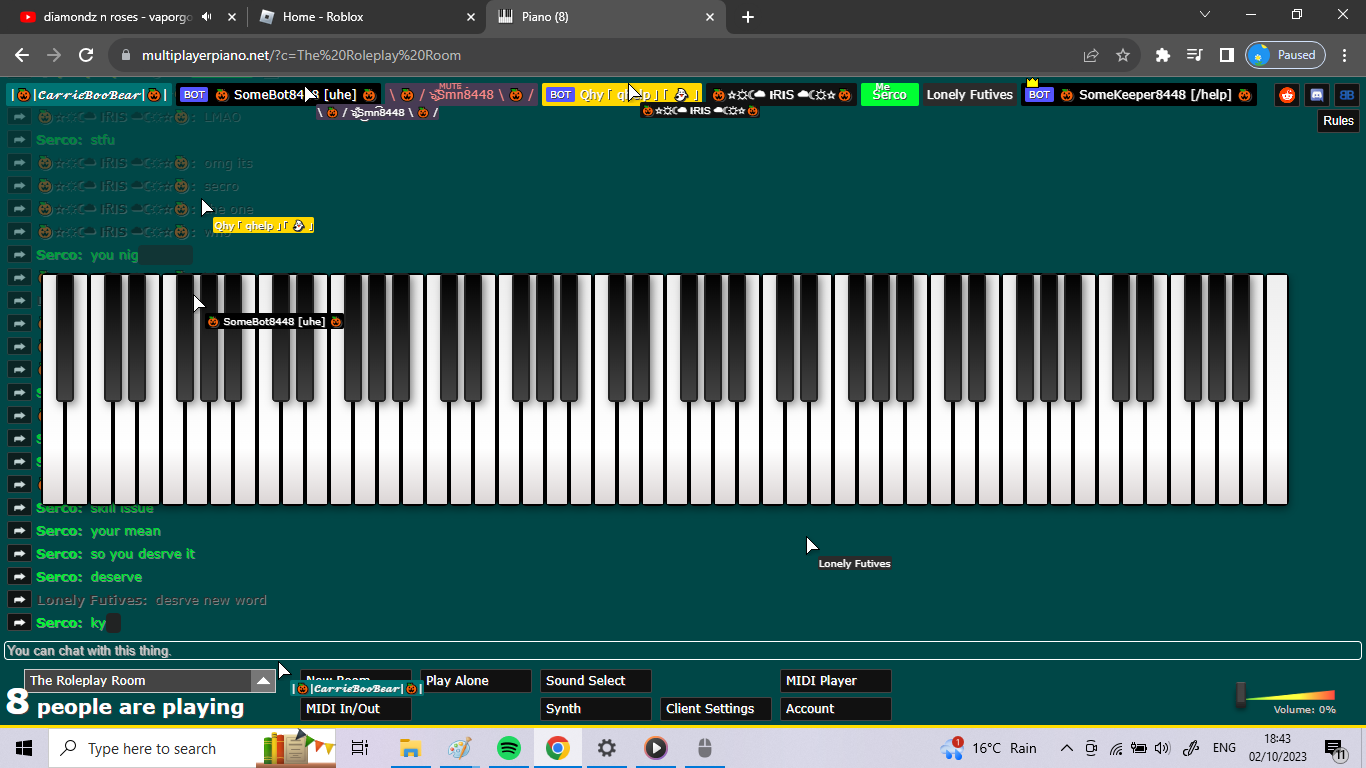Click the browser address bar URL
This screenshot has width=1366, height=768.
pyautogui.click(x=301, y=55)
